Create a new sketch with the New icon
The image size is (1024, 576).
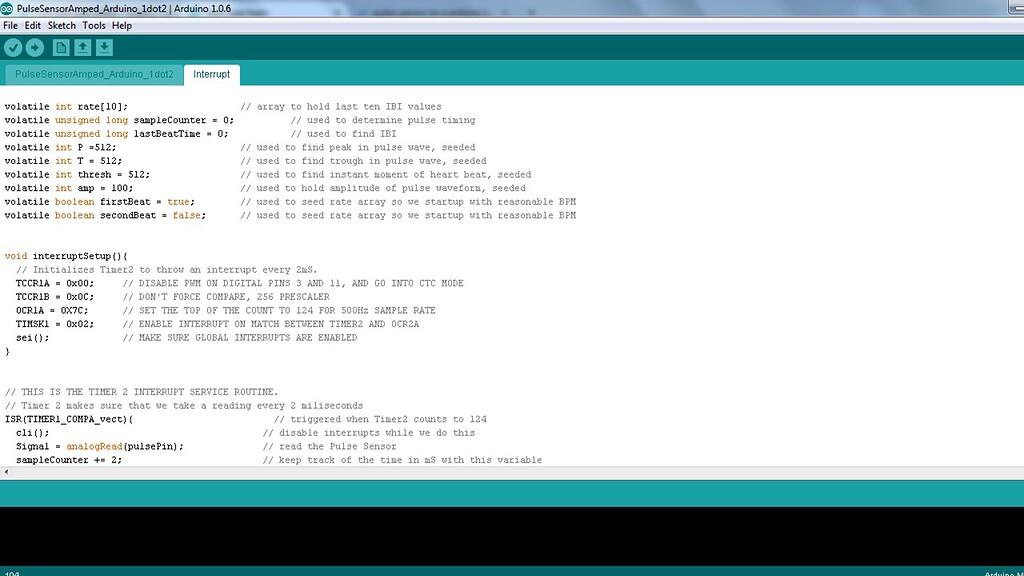point(60,46)
